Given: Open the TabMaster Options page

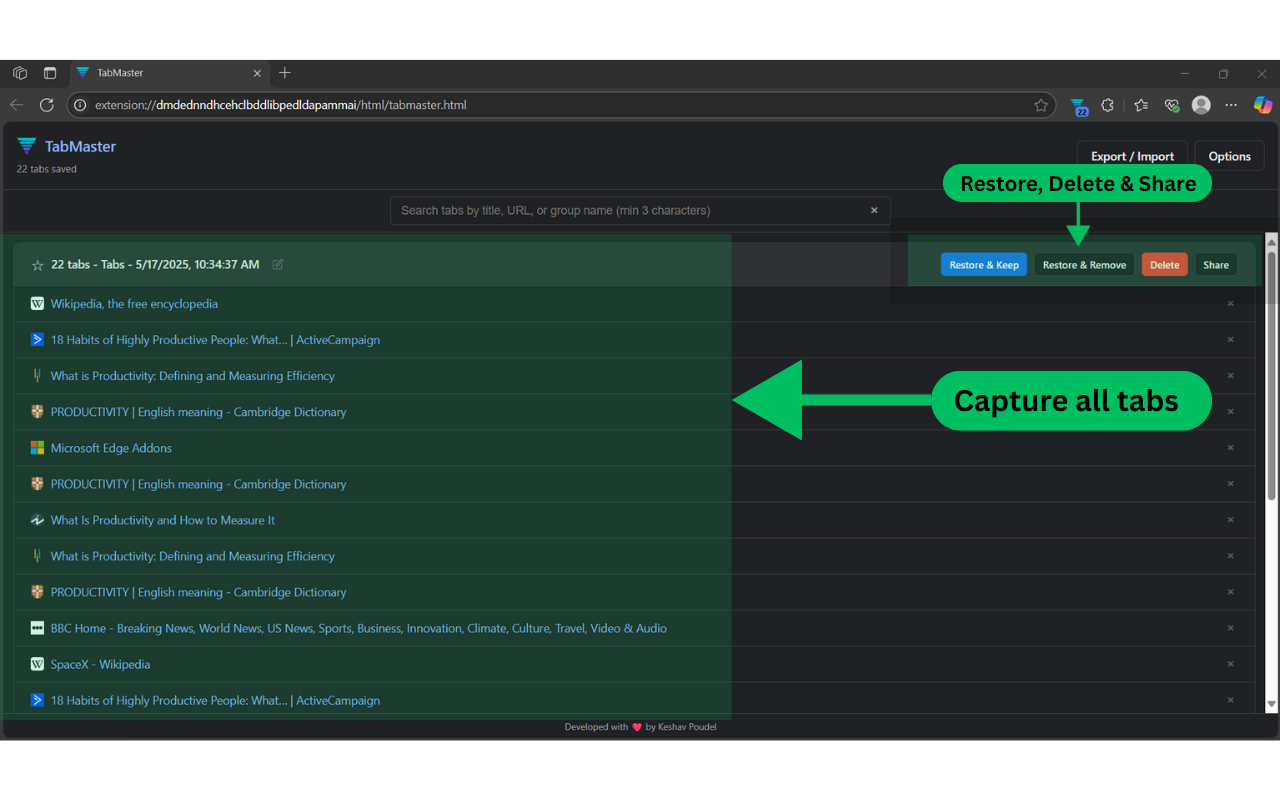Looking at the screenshot, I should (1229, 156).
